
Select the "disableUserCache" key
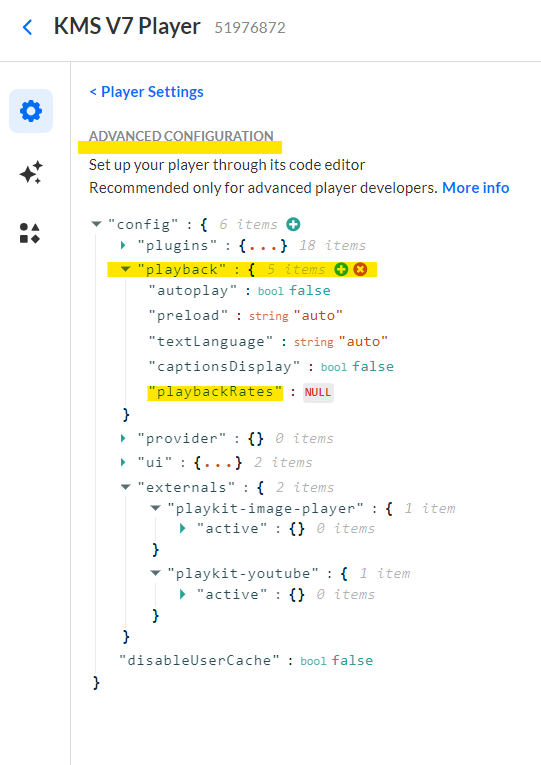click(200, 661)
